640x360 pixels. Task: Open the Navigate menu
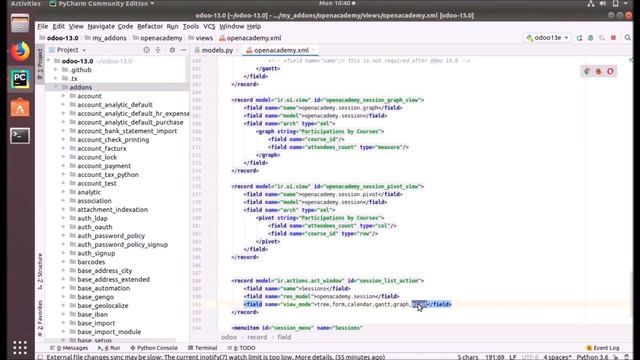point(101,26)
